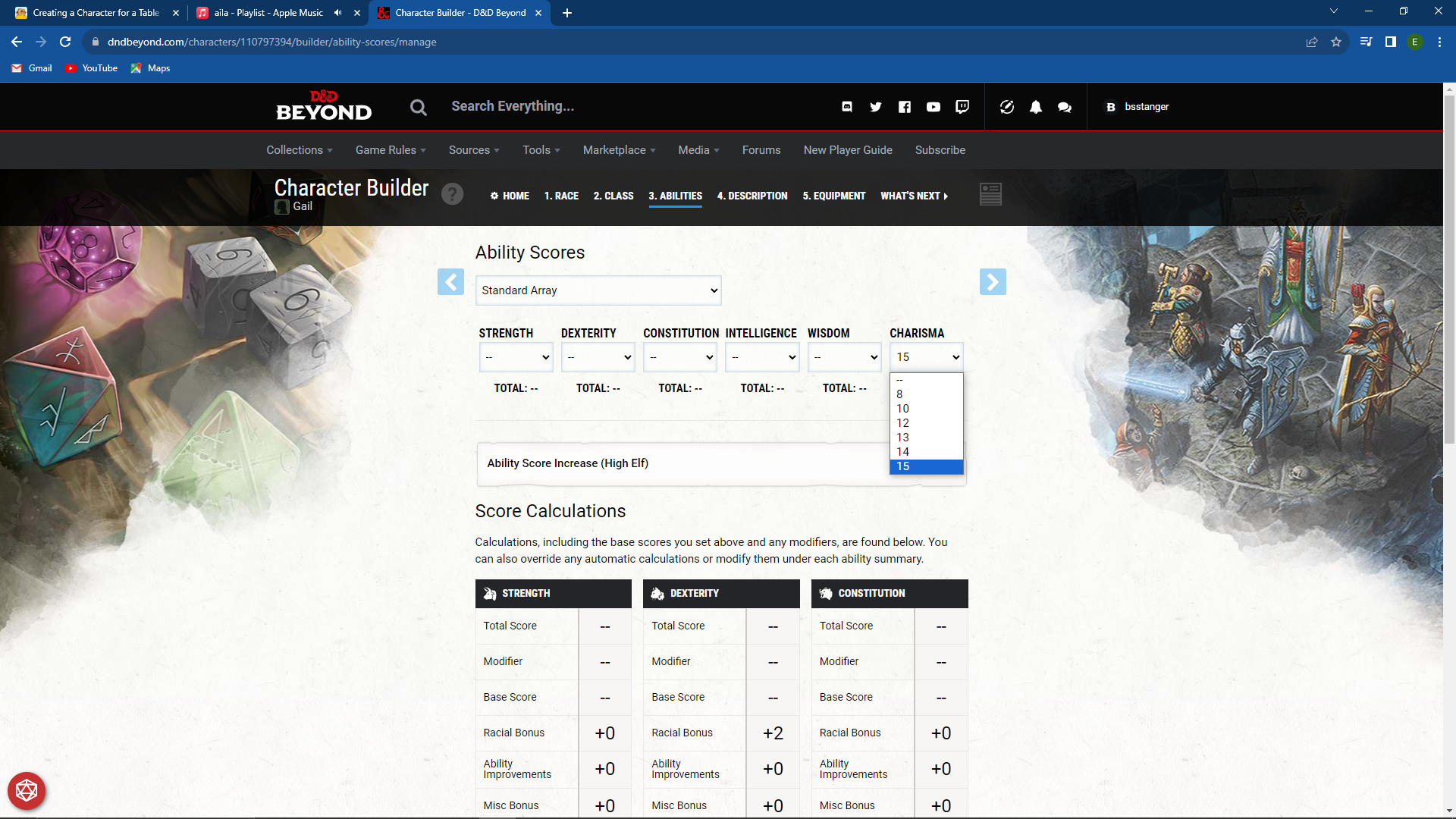Click the New Player Guide link
Image resolution: width=1456 pixels, height=819 pixels.
click(x=848, y=149)
